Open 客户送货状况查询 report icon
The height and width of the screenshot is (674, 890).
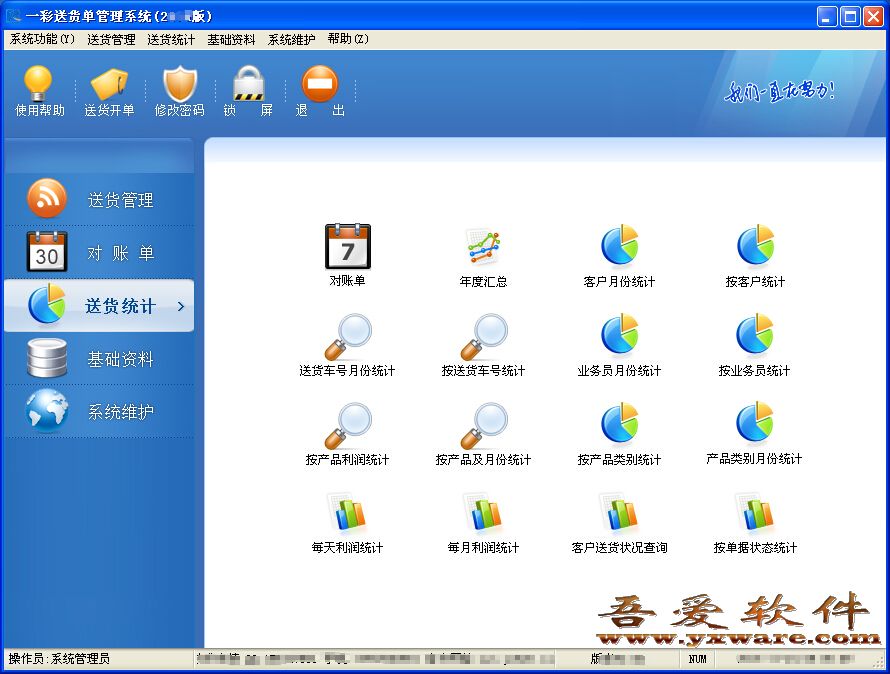coord(619,514)
